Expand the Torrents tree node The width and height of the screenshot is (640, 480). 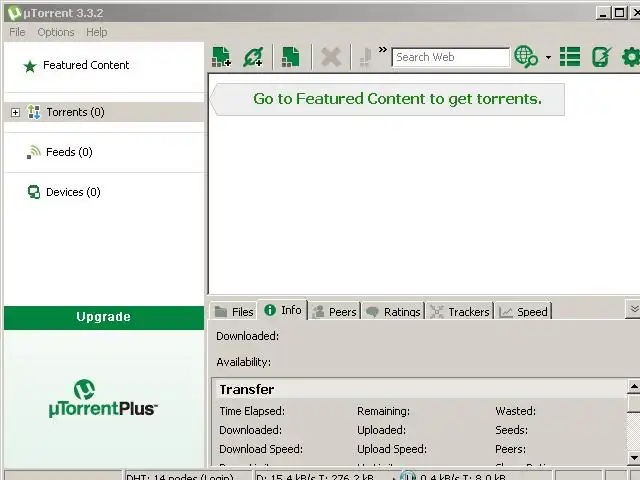coord(15,112)
